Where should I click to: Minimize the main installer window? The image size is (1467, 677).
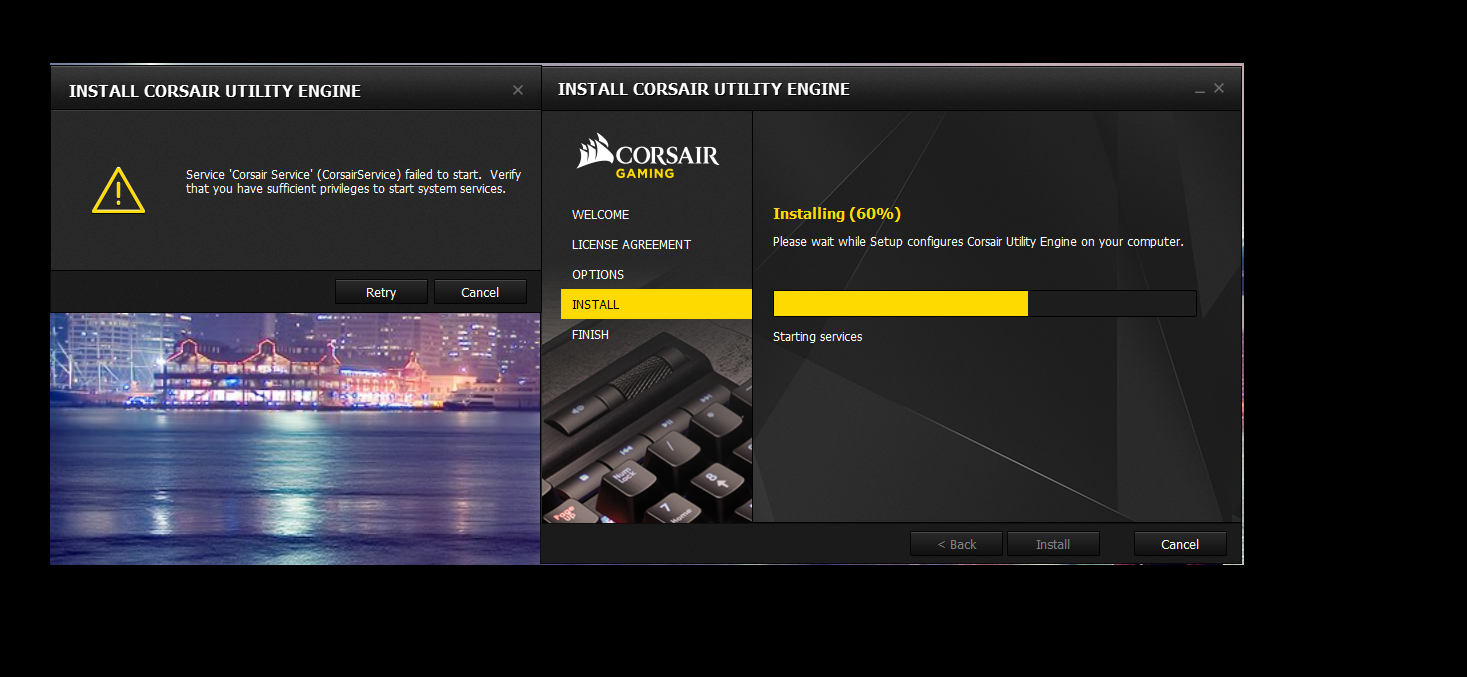coord(1200,90)
